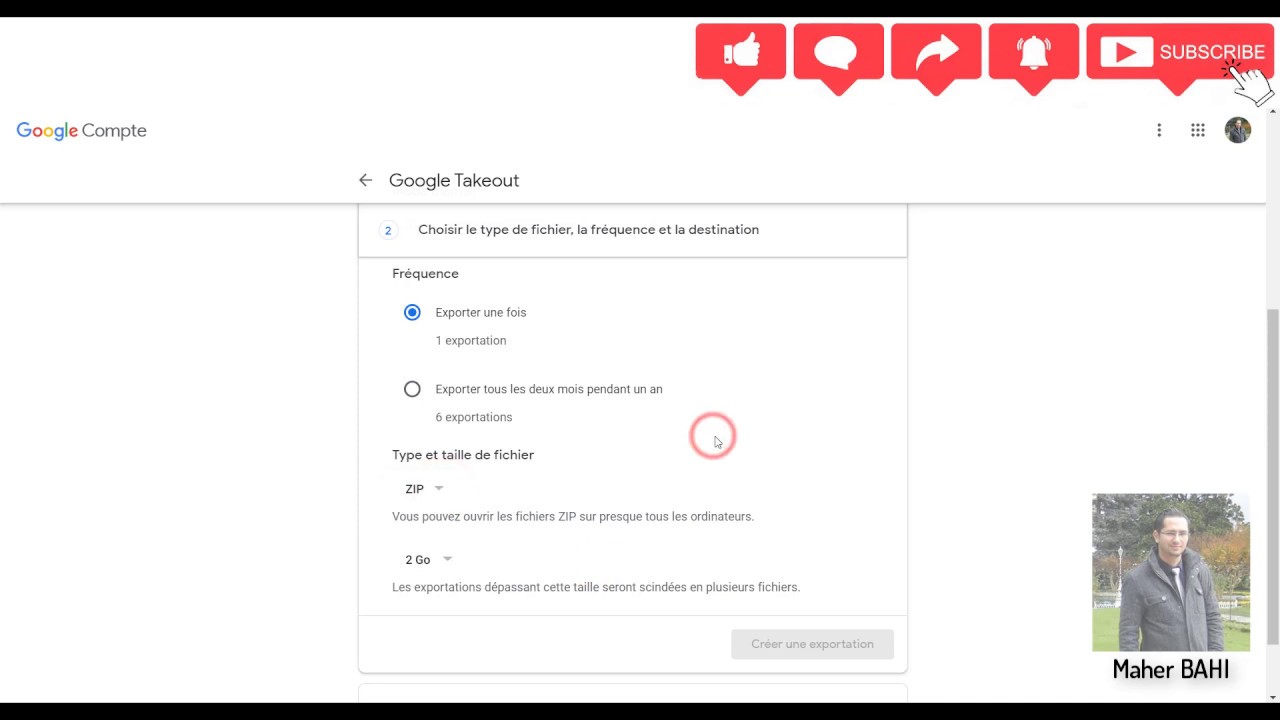Click the ZIP files description text
Viewport: 1280px width, 720px height.
(573, 517)
